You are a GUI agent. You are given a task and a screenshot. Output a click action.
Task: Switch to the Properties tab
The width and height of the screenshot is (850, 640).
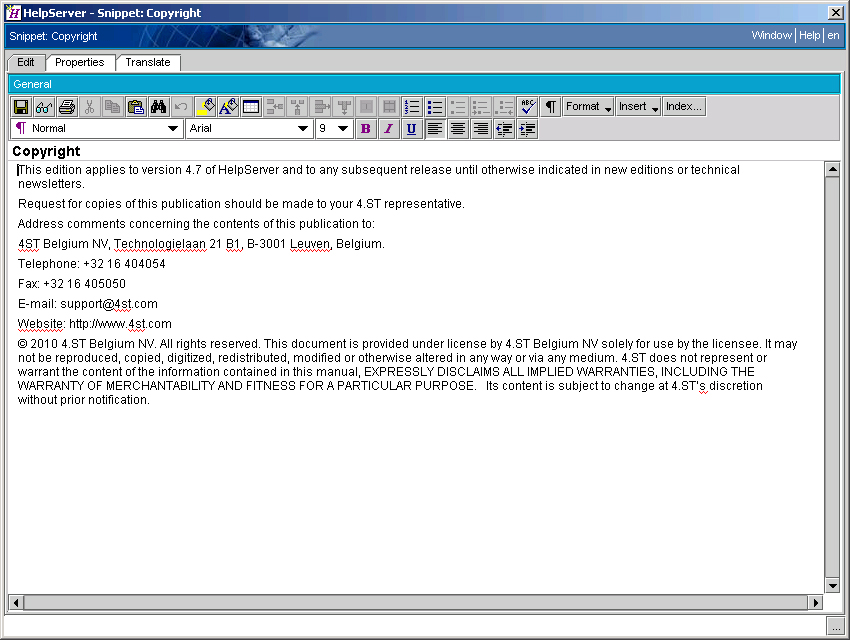(x=80, y=62)
